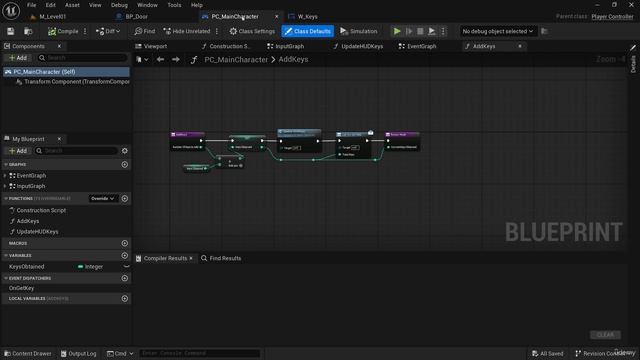
Task: Open the Window menu
Action: [x=147, y=5]
